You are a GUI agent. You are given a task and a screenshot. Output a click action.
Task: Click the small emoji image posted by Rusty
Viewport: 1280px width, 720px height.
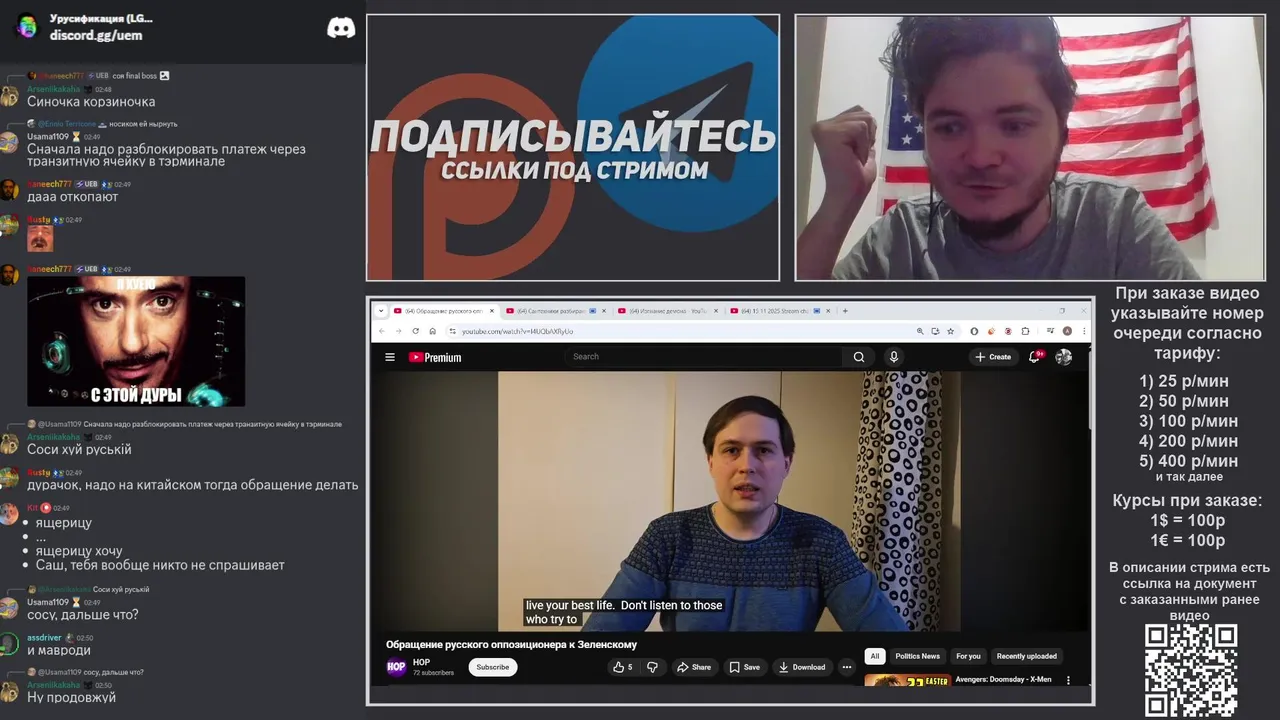40,238
